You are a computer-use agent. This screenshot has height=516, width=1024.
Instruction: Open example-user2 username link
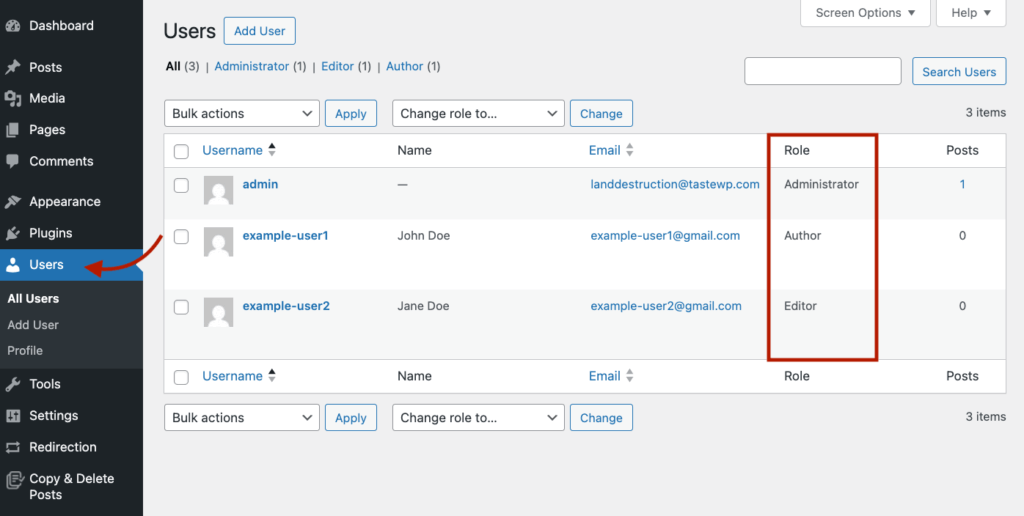(286, 306)
